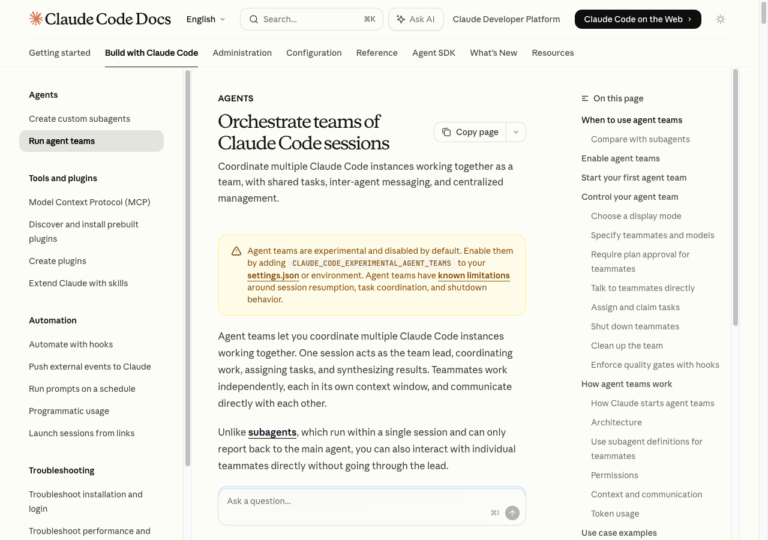Jump to How Claude starts agent teams
Viewport: 768px width, 540px height.
click(652, 403)
